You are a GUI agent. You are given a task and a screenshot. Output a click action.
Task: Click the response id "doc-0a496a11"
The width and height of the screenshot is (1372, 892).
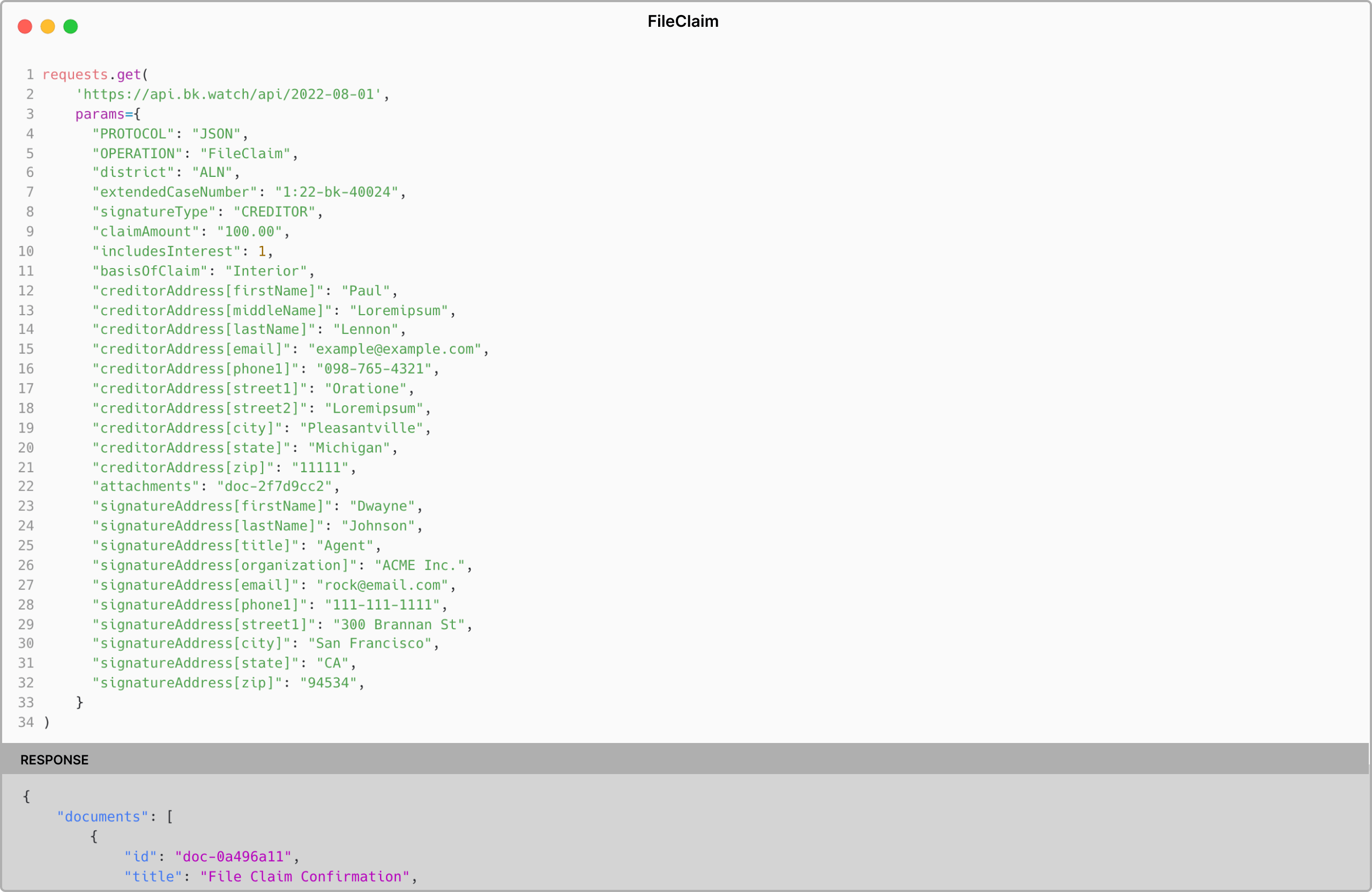click(x=233, y=857)
